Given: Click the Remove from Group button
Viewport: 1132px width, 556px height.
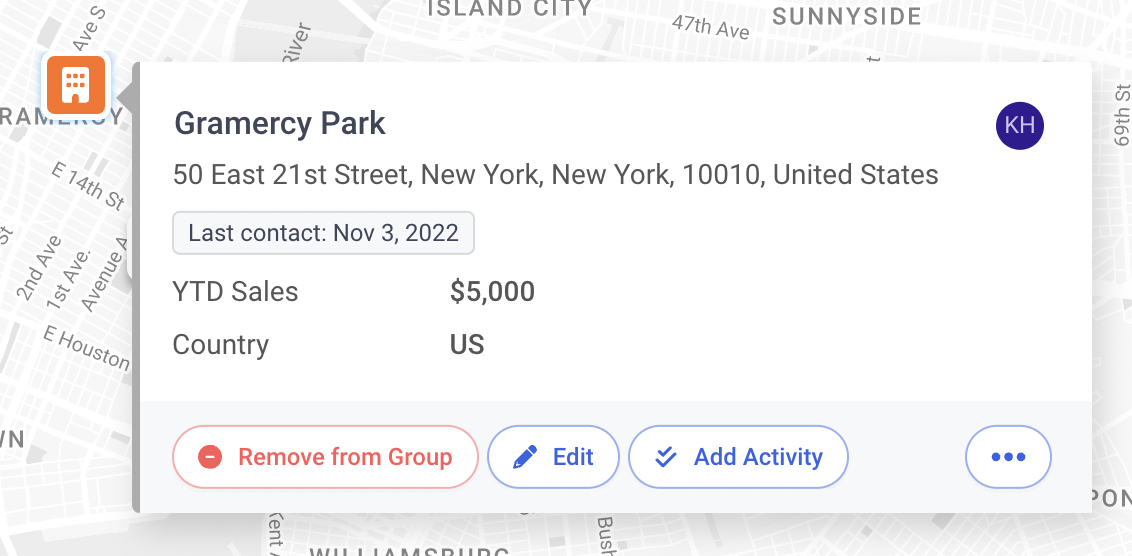Looking at the screenshot, I should pyautogui.click(x=325, y=457).
